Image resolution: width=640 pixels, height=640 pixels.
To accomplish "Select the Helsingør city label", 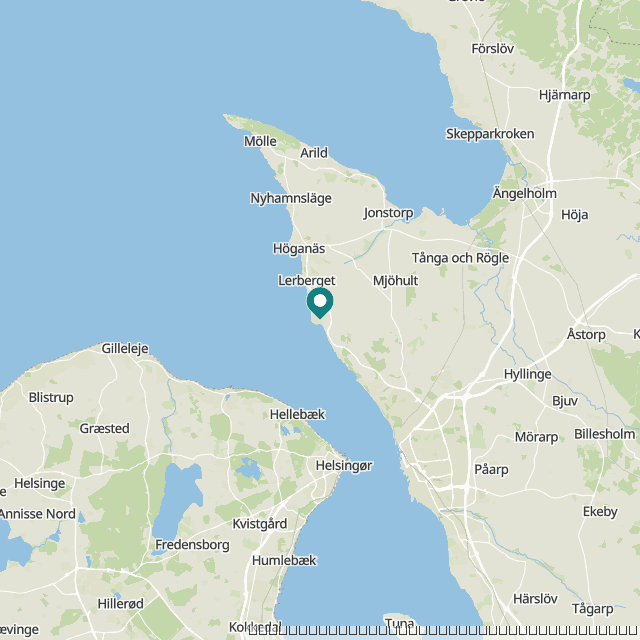I will (x=344, y=466).
